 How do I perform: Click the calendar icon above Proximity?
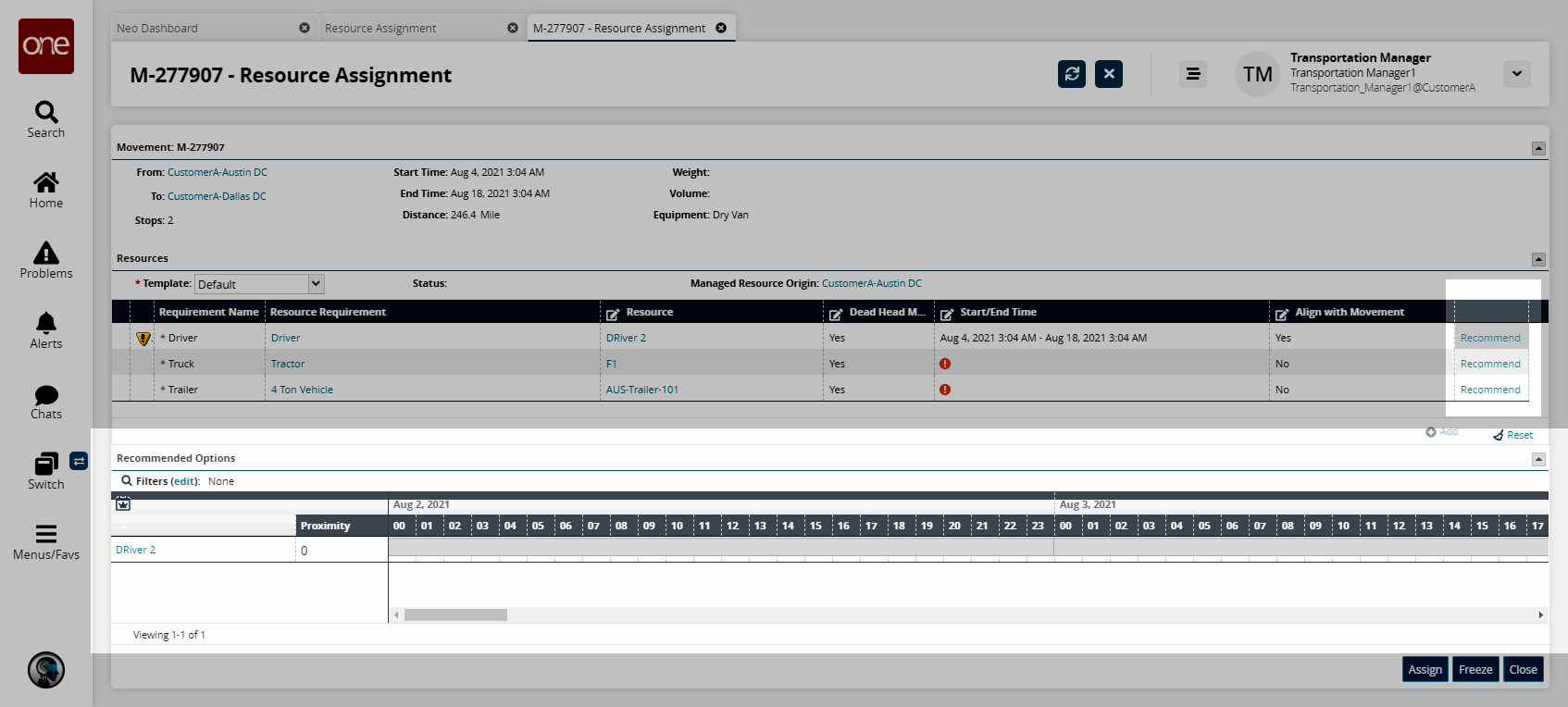coord(123,504)
